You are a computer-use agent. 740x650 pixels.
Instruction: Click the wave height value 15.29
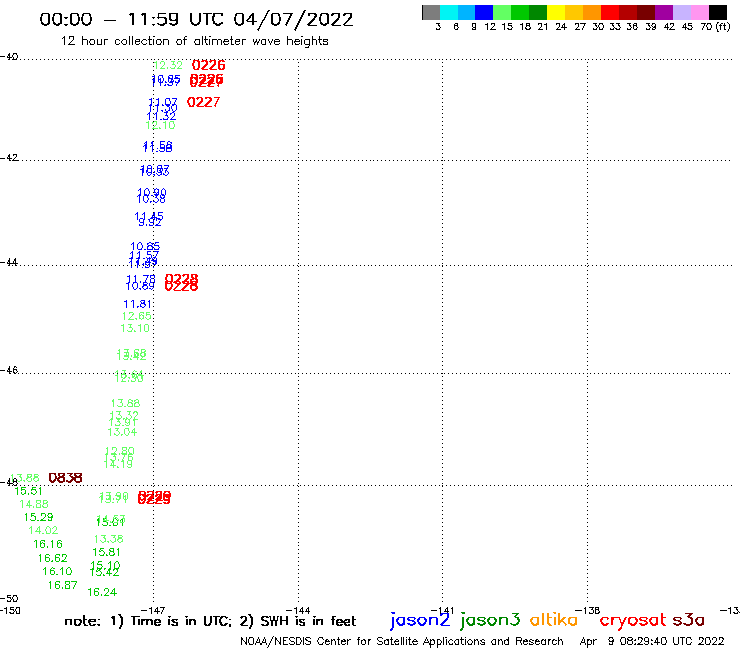tap(38, 517)
